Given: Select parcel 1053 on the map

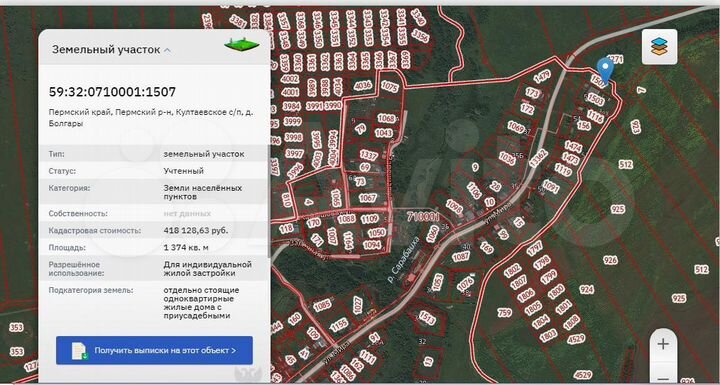Looking at the screenshot, I should pyautogui.click(x=438, y=281).
